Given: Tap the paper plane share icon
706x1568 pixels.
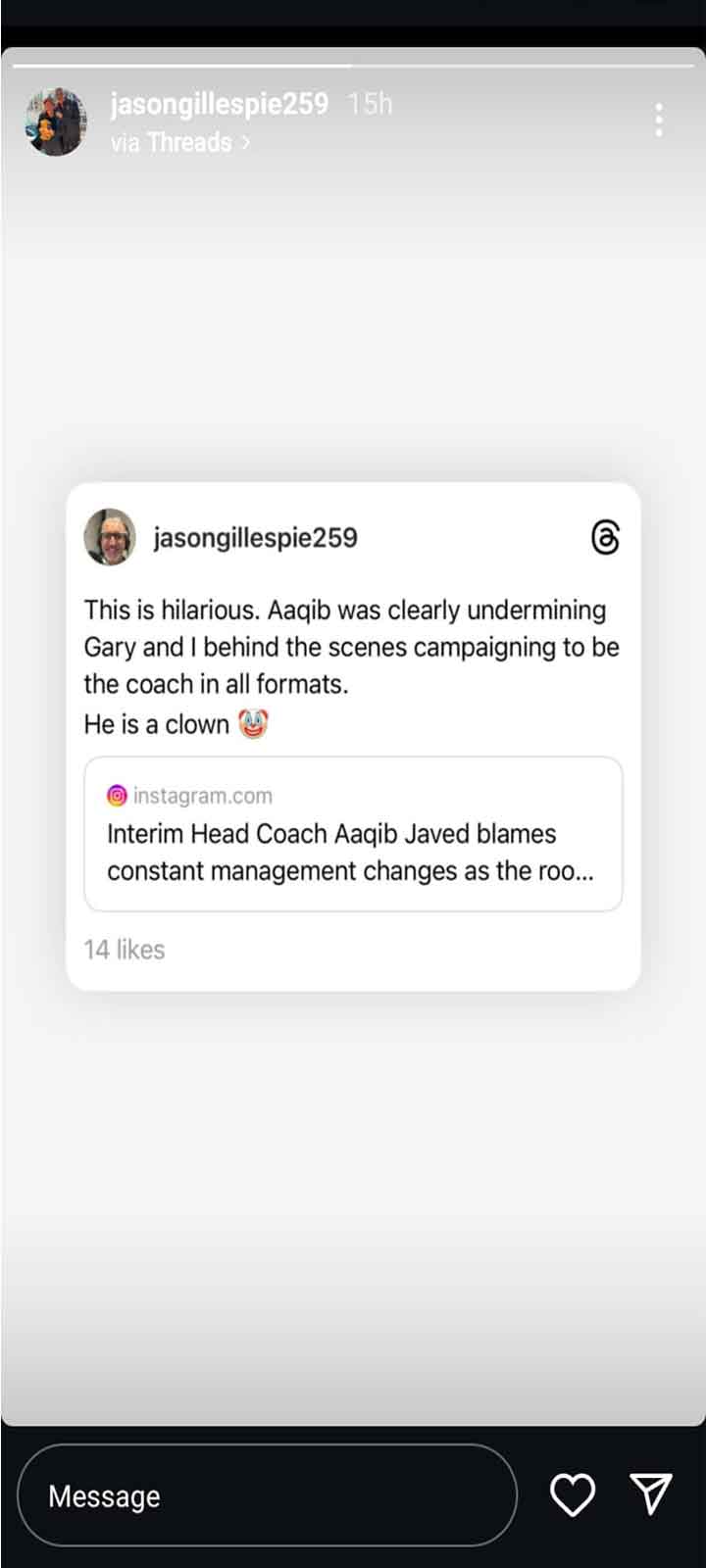Looking at the screenshot, I should tap(651, 1494).
